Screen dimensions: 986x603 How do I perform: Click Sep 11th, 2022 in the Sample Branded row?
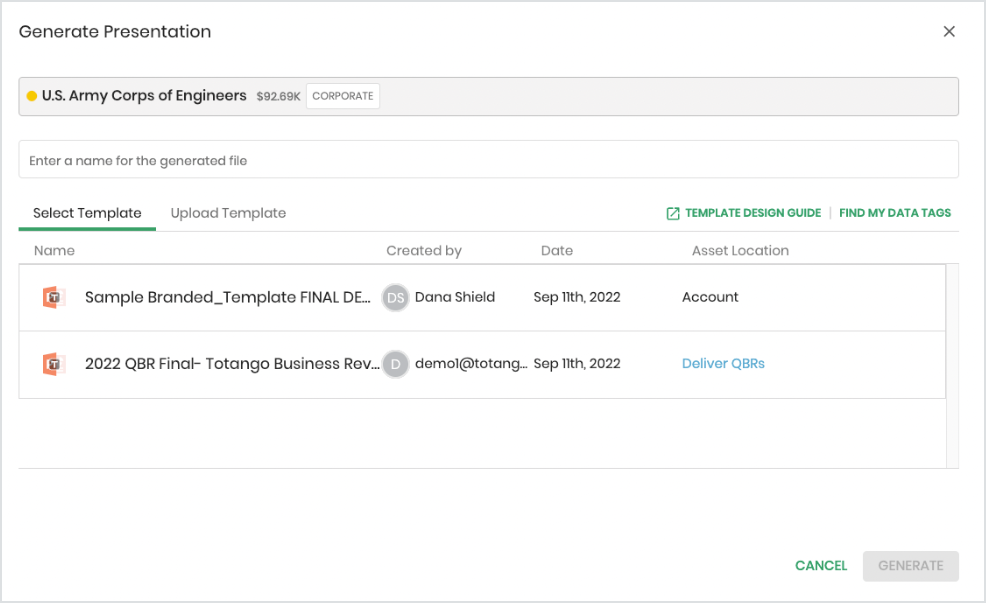(x=577, y=297)
